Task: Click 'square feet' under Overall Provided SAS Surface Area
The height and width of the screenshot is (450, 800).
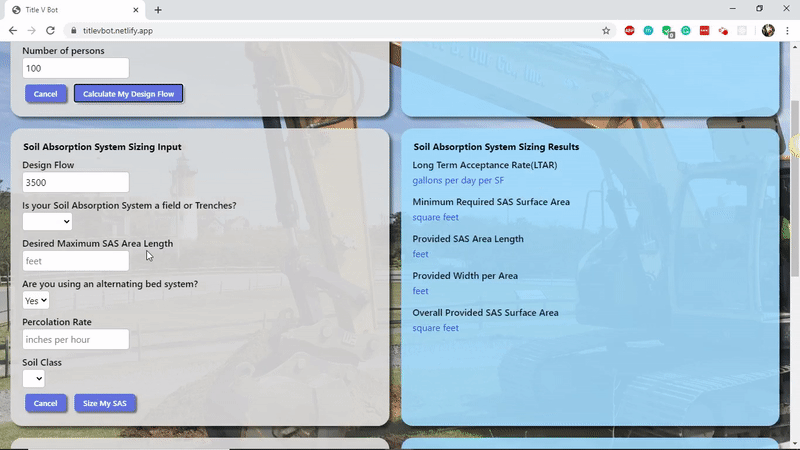Action: click(x=435, y=328)
